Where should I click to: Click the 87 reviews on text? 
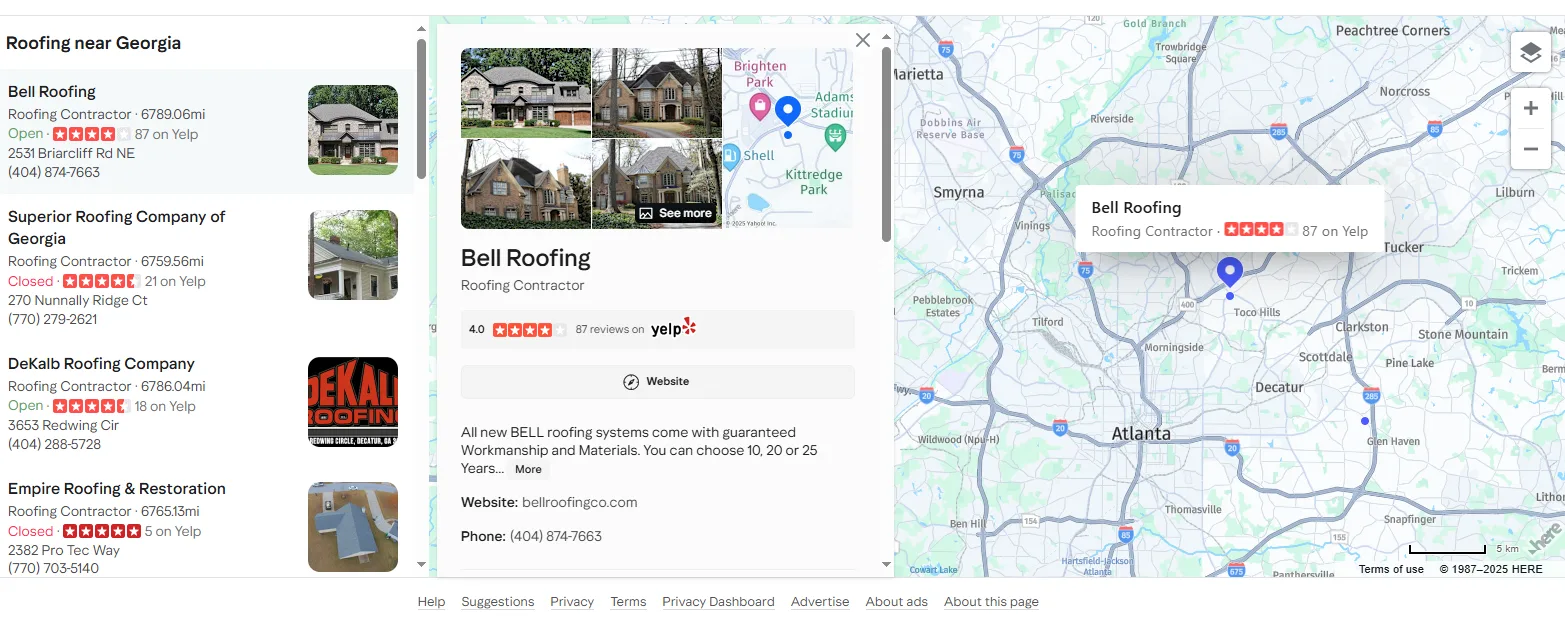tap(610, 330)
